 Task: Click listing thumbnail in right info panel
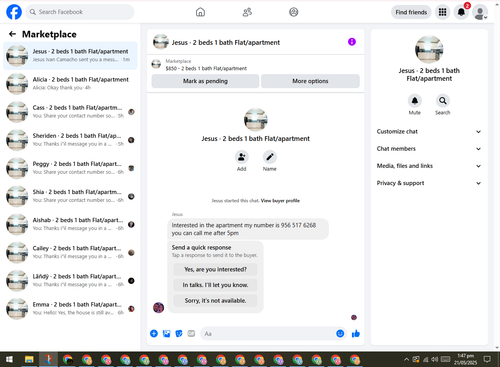pos(429,50)
